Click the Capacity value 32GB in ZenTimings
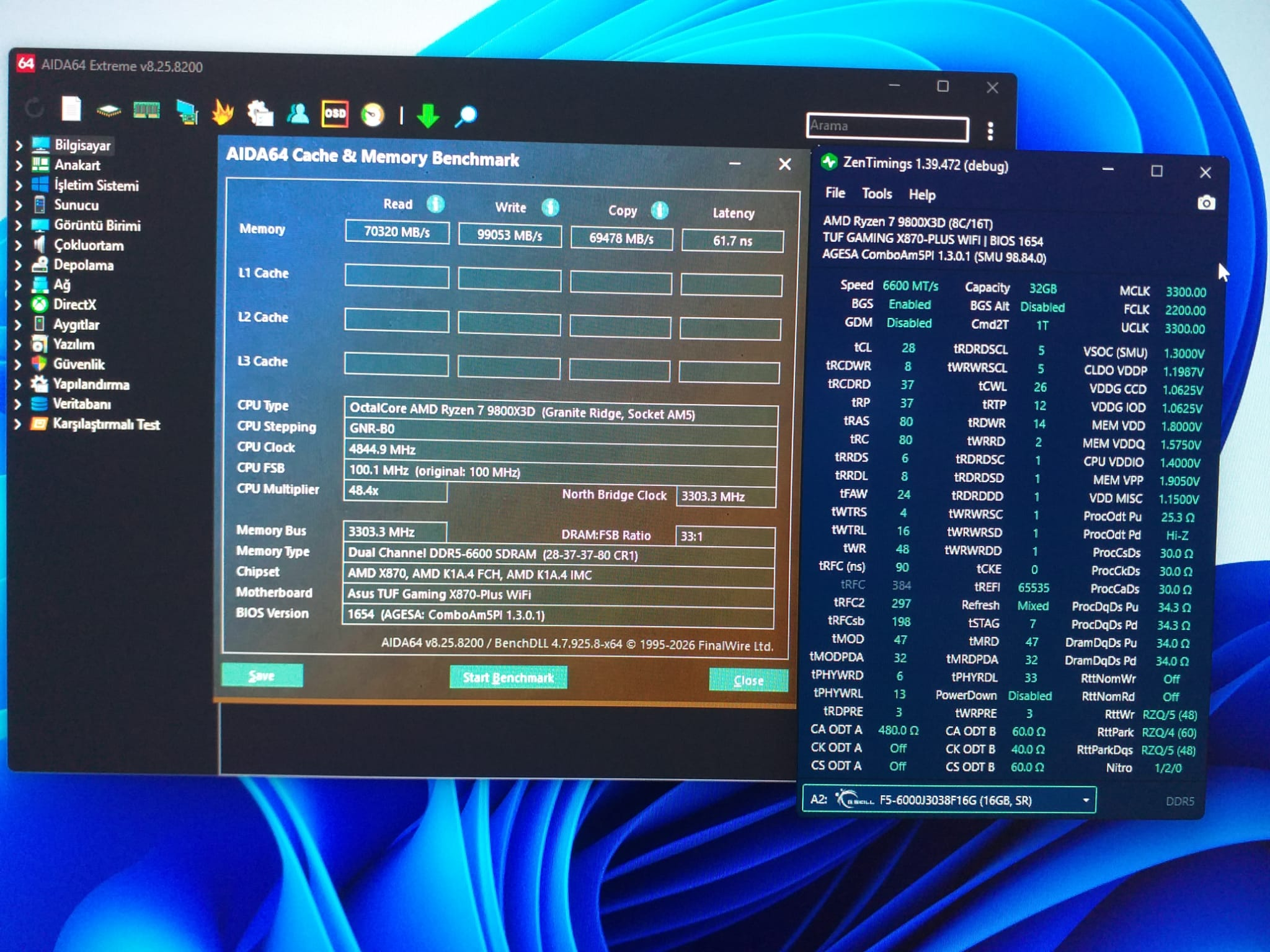1270x952 pixels. [x=1043, y=288]
